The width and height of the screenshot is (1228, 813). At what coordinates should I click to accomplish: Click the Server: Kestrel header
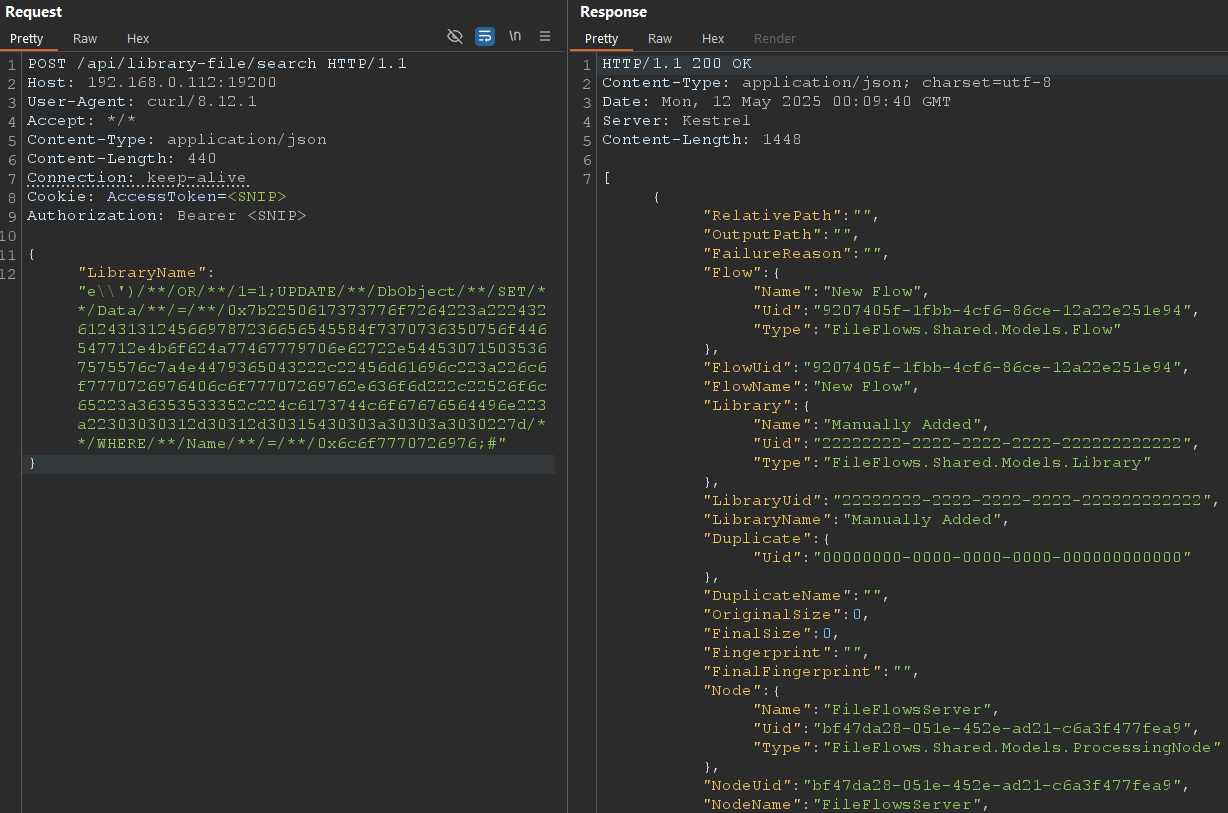(676, 120)
